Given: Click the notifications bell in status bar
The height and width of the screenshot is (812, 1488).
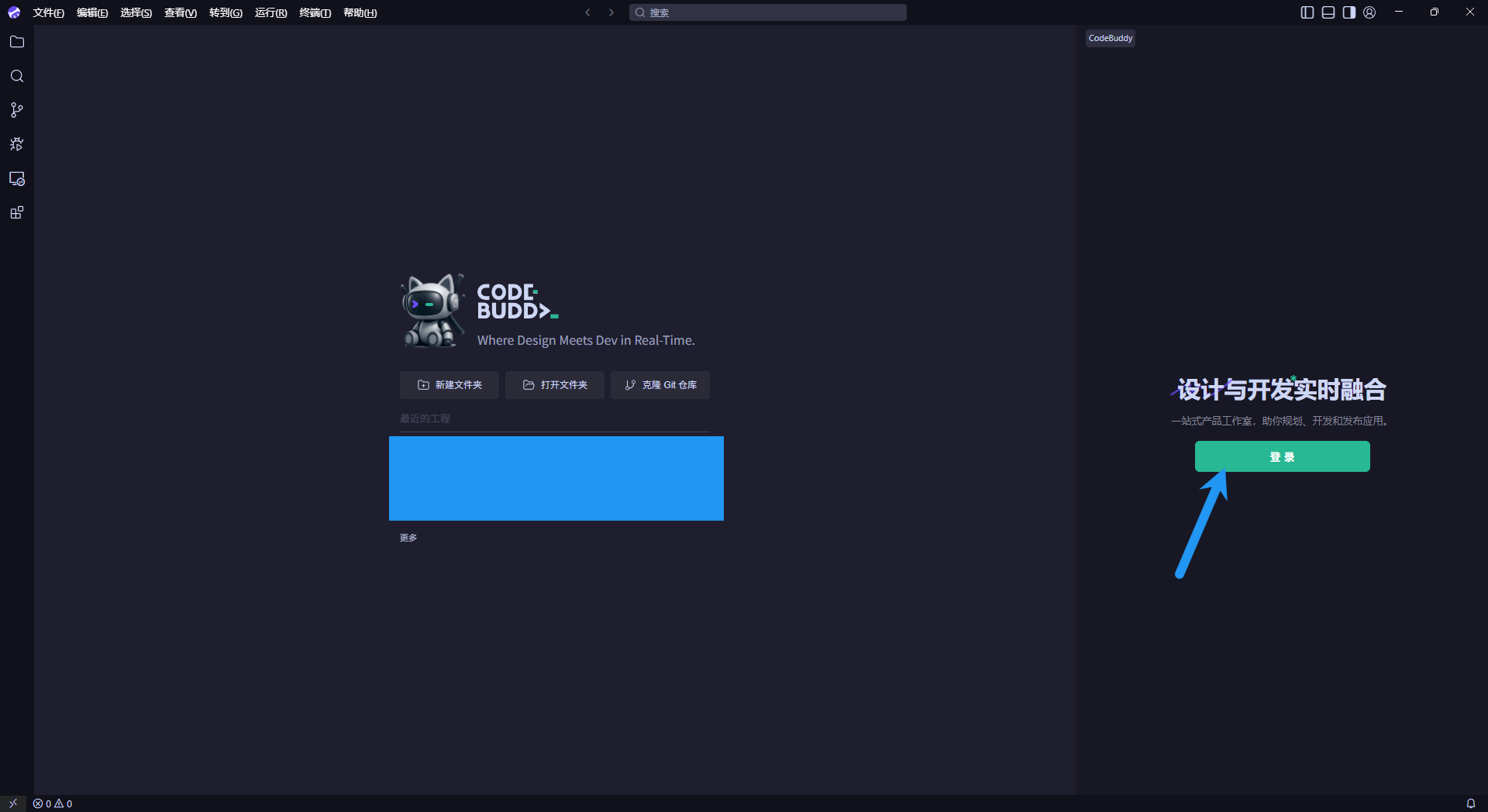Looking at the screenshot, I should coord(1470,803).
